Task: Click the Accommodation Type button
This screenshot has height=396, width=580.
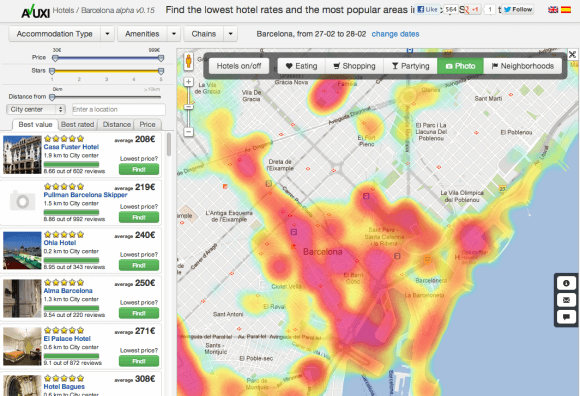Action: [54, 34]
